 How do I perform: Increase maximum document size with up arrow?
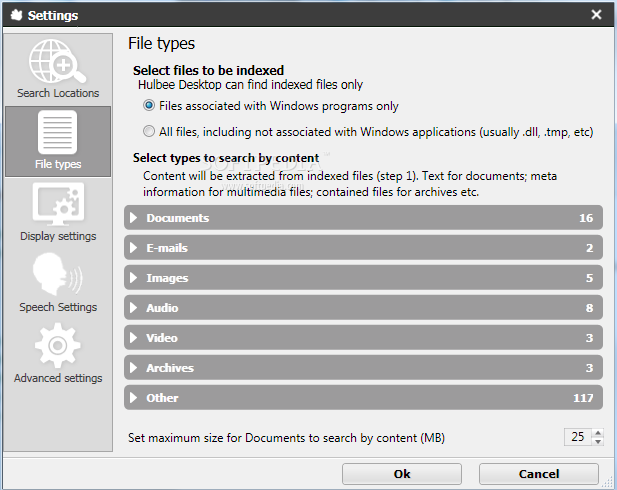pyautogui.click(x=598, y=433)
